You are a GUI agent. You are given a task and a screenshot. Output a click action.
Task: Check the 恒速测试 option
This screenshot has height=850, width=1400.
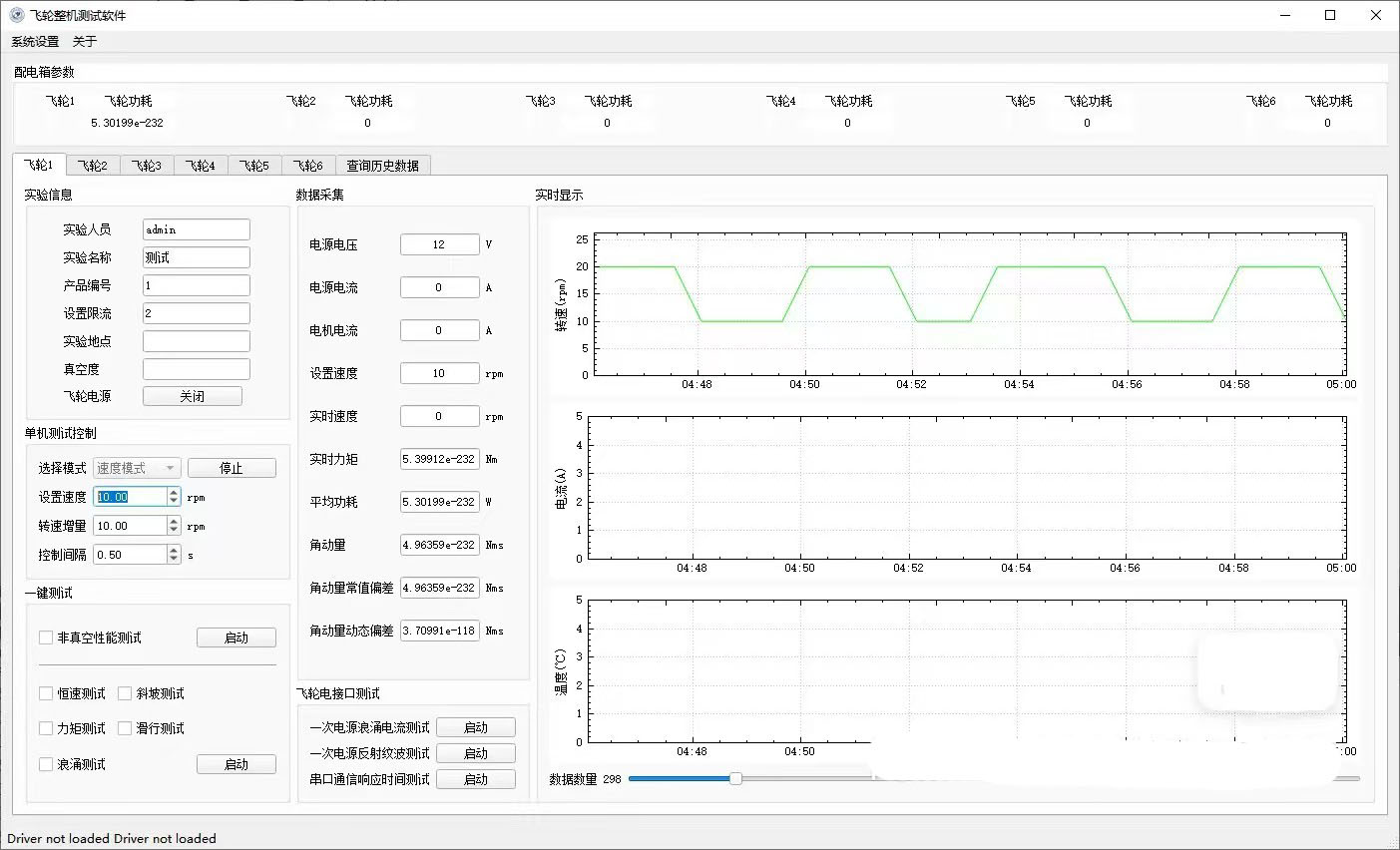tap(46, 693)
